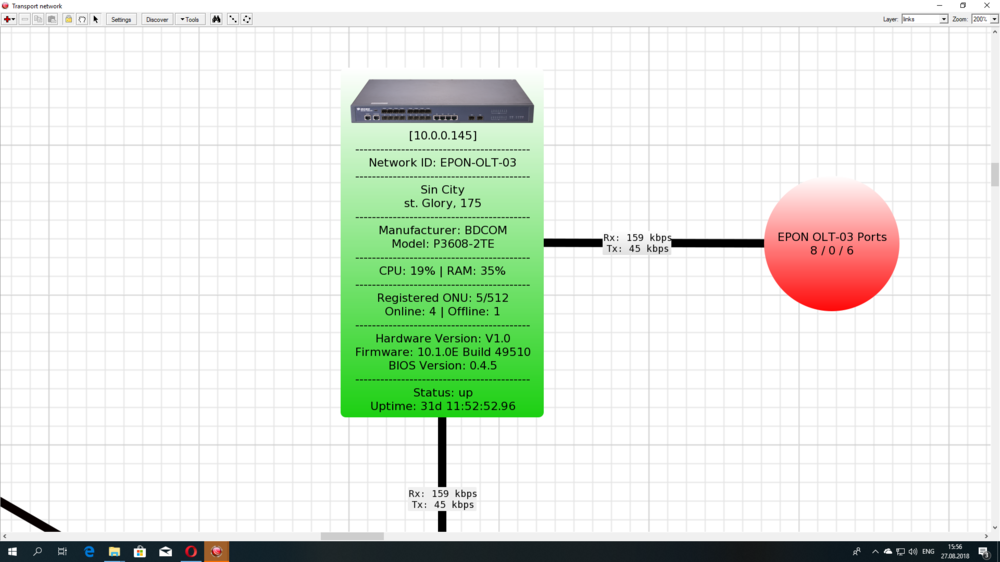This screenshot has width=1000, height=562.
Task: Click the copy icon in toolbar
Action: 38,19
